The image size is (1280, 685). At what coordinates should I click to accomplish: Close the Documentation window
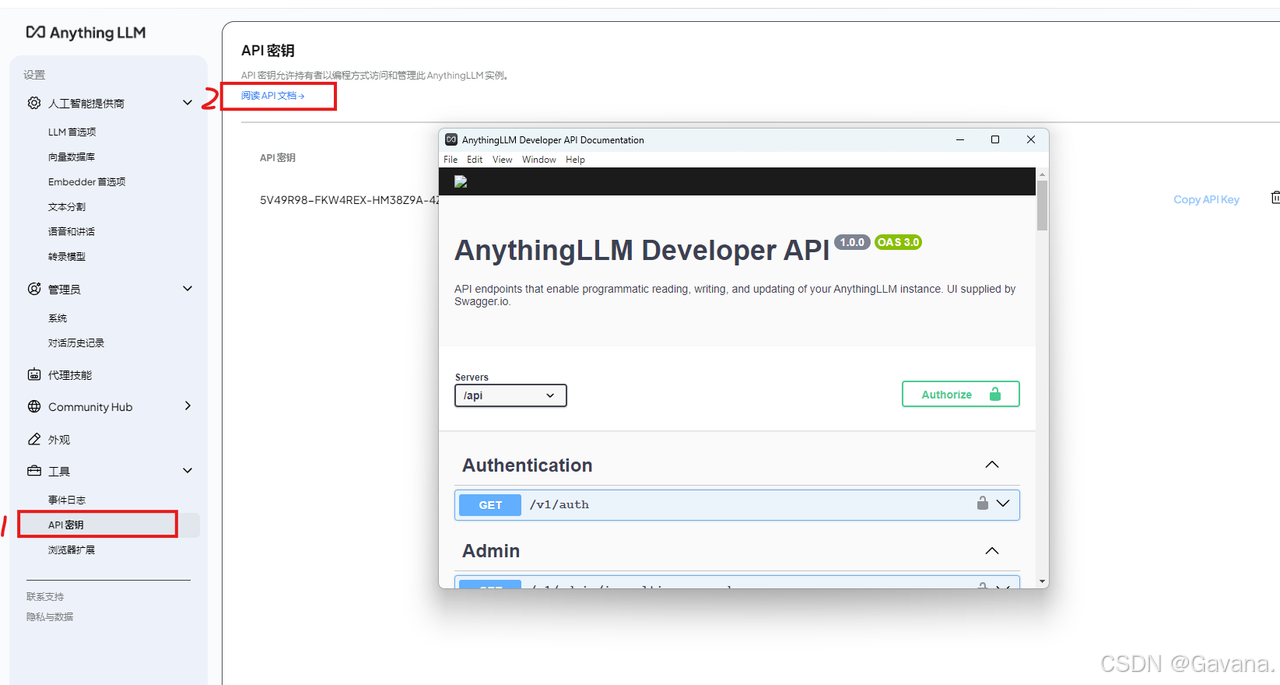[x=1031, y=140]
